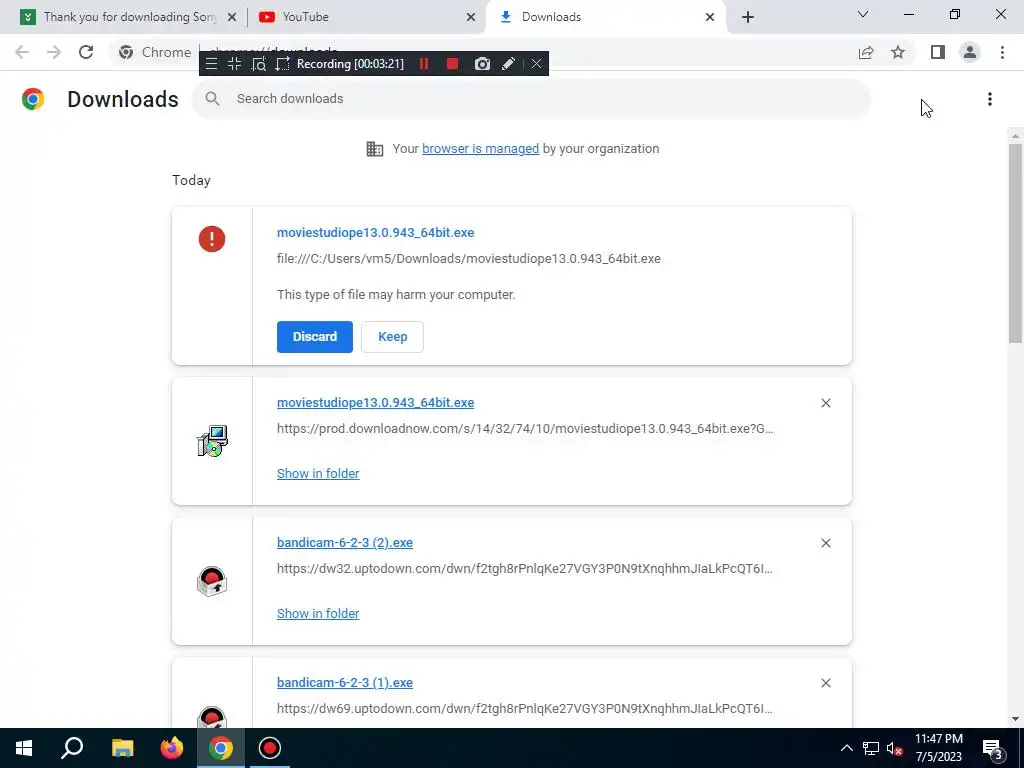Keep the dangerous moviestudiope download
Screen dimensions: 1024x768
coord(392,337)
